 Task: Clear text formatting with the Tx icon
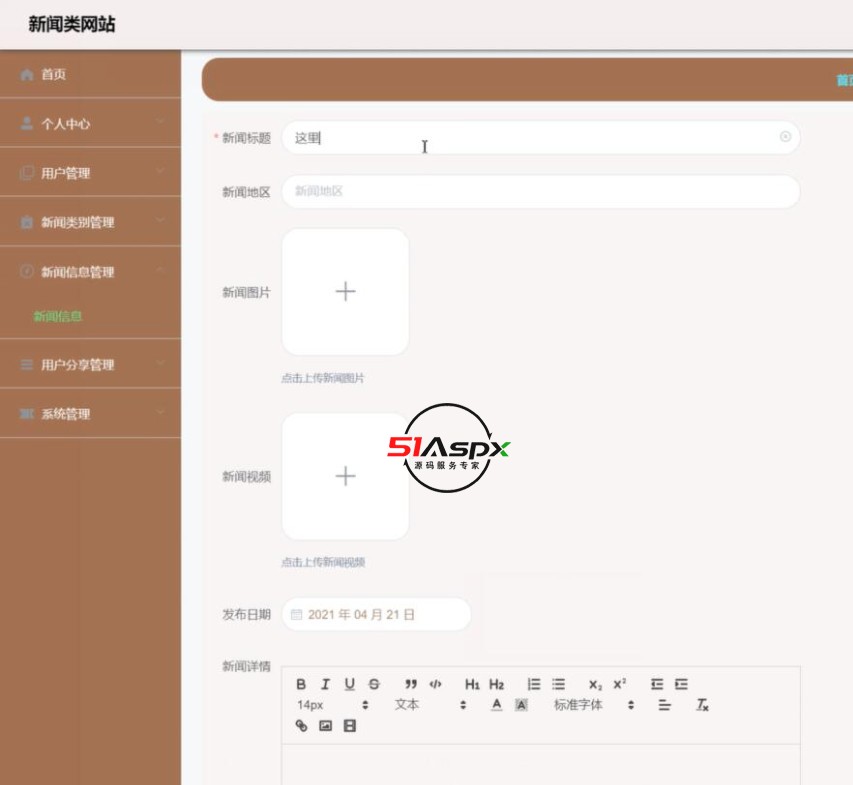[x=703, y=702]
